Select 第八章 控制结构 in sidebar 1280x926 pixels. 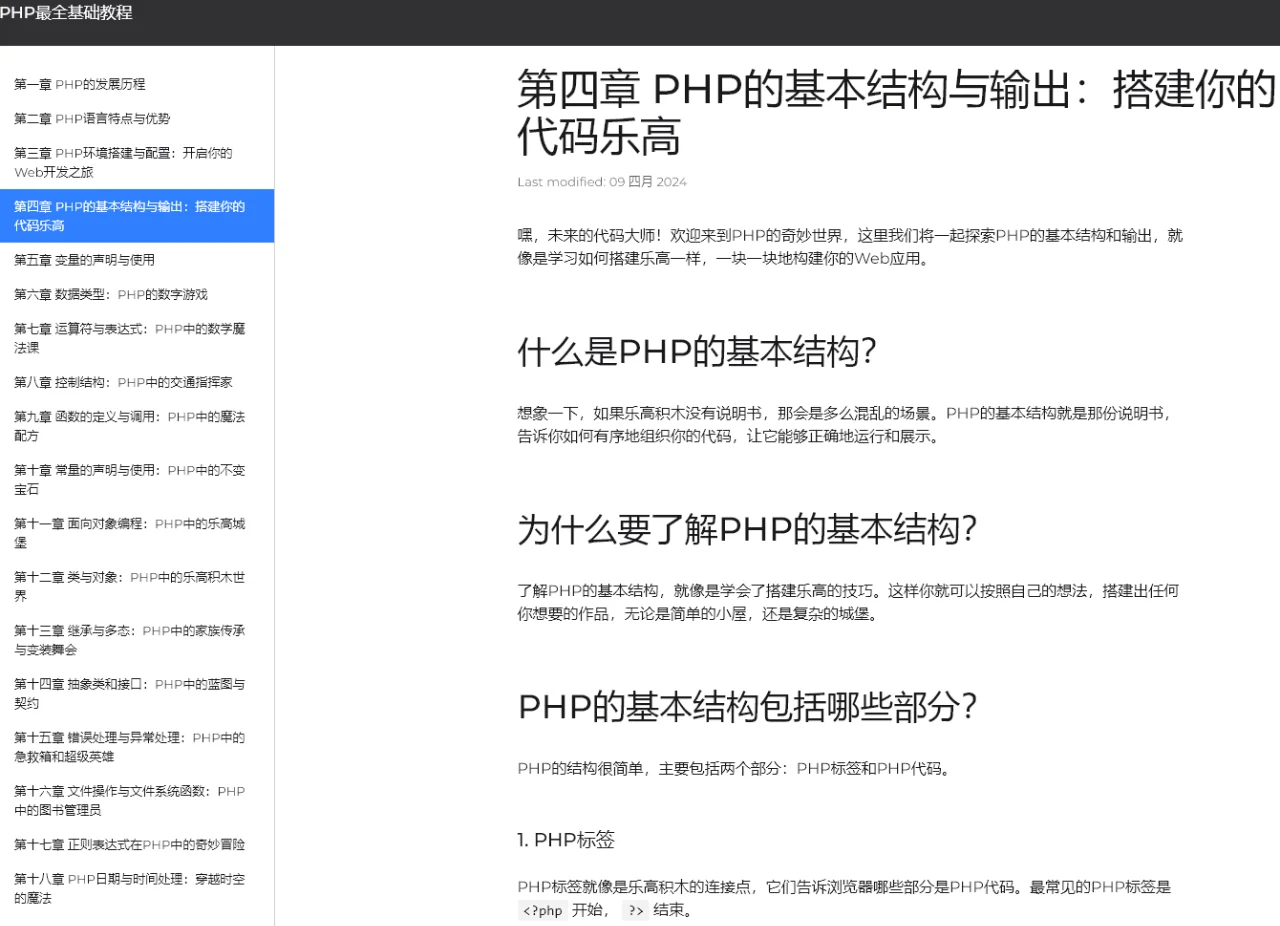(122, 381)
